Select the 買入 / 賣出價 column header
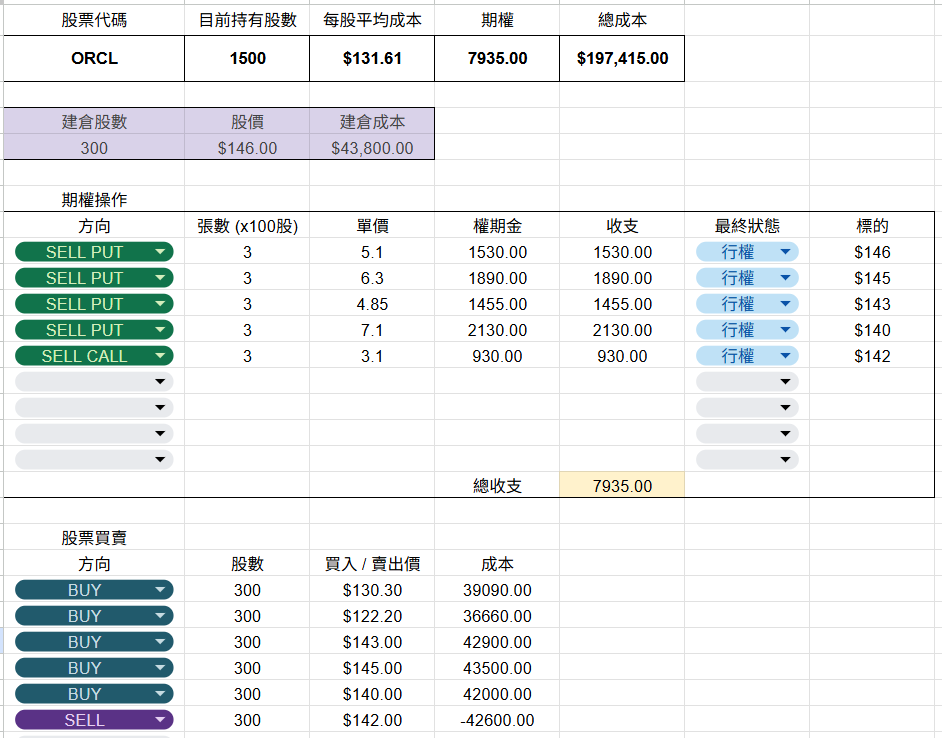This screenshot has height=738, width=942. click(x=372, y=564)
